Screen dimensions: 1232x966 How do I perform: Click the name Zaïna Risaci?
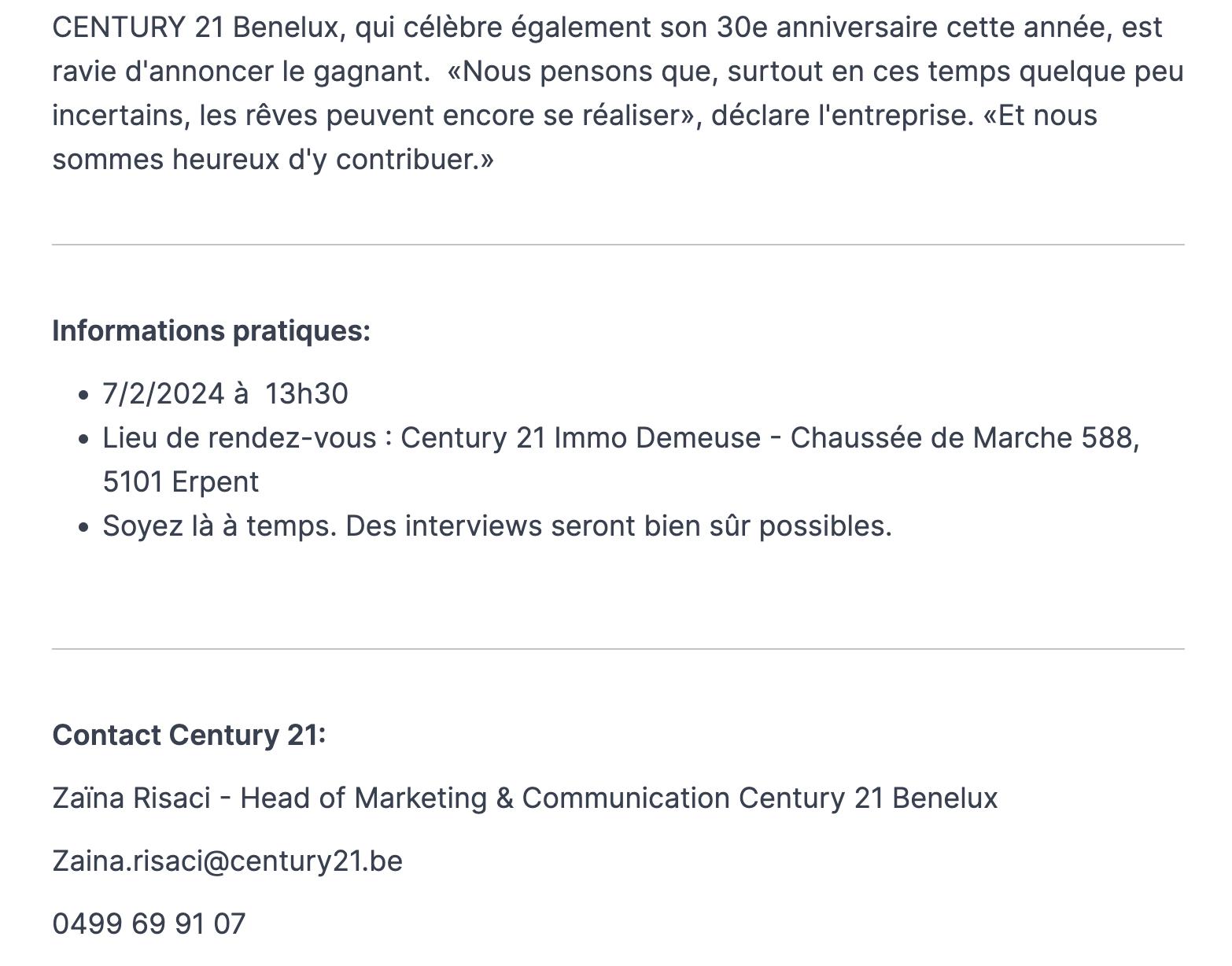coord(131,798)
